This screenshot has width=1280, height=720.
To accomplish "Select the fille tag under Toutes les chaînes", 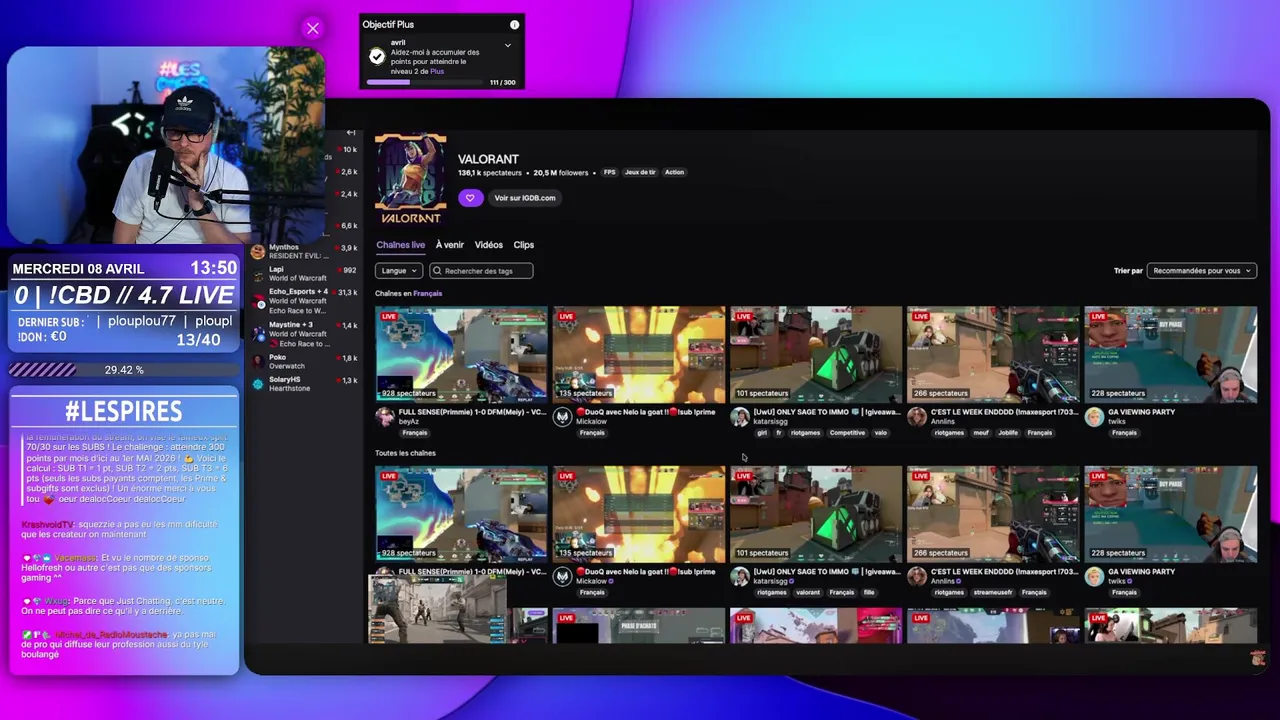I will click(x=868, y=593).
